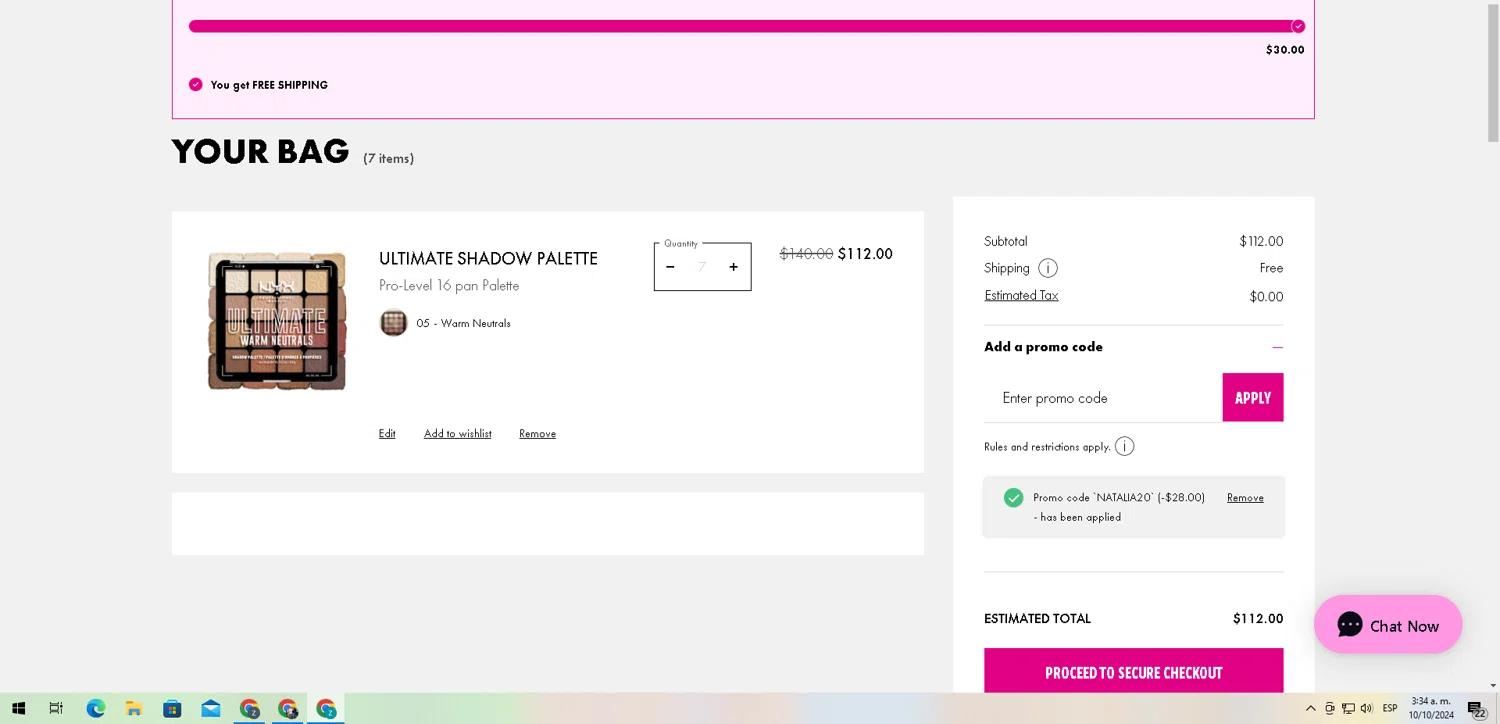
Task: Click in the Enter promo code field
Action: [1102, 398]
